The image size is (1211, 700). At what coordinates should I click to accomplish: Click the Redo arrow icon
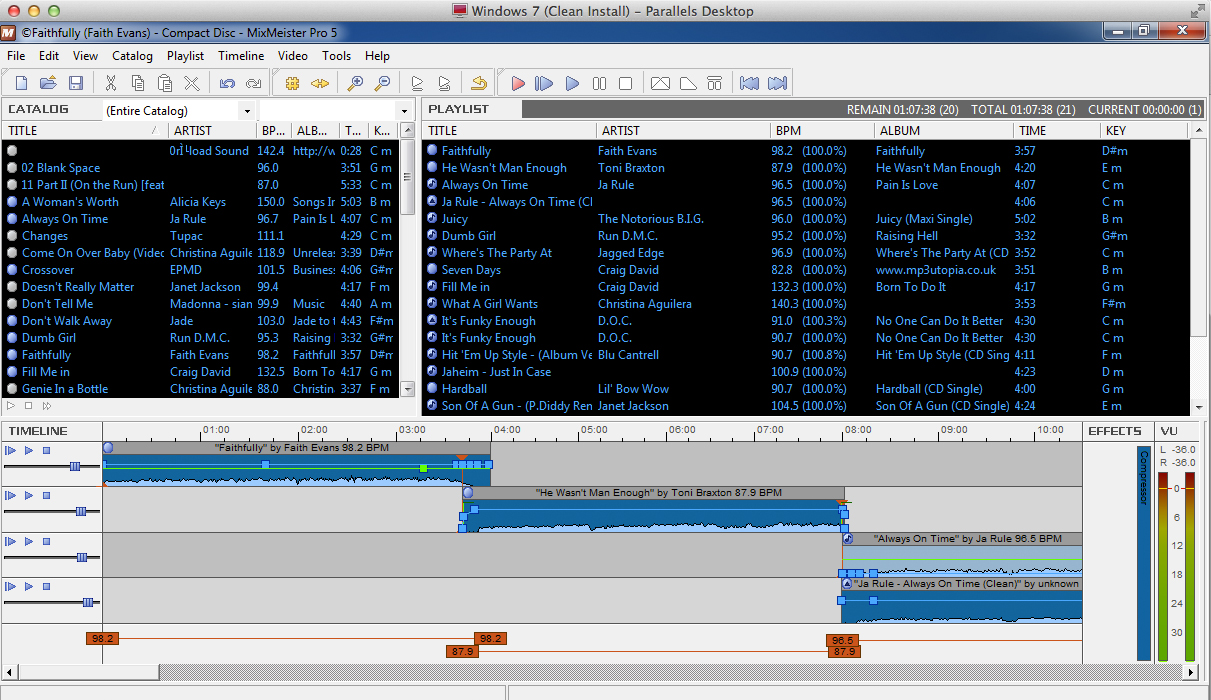pyautogui.click(x=253, y=83)
